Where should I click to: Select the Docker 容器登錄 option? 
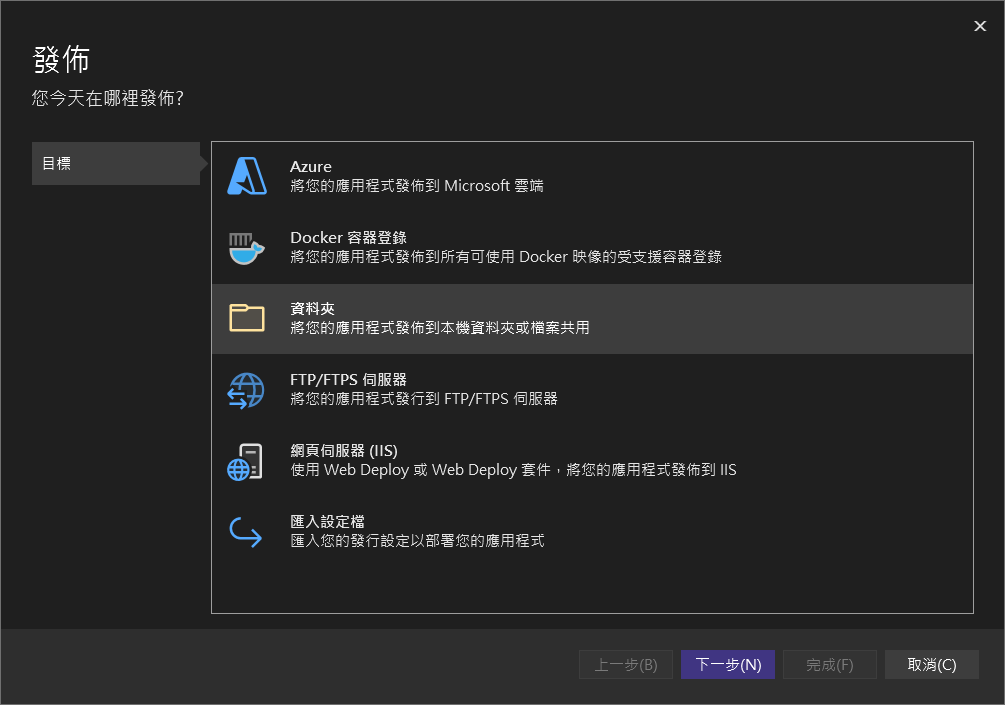(x=348, y=237)
